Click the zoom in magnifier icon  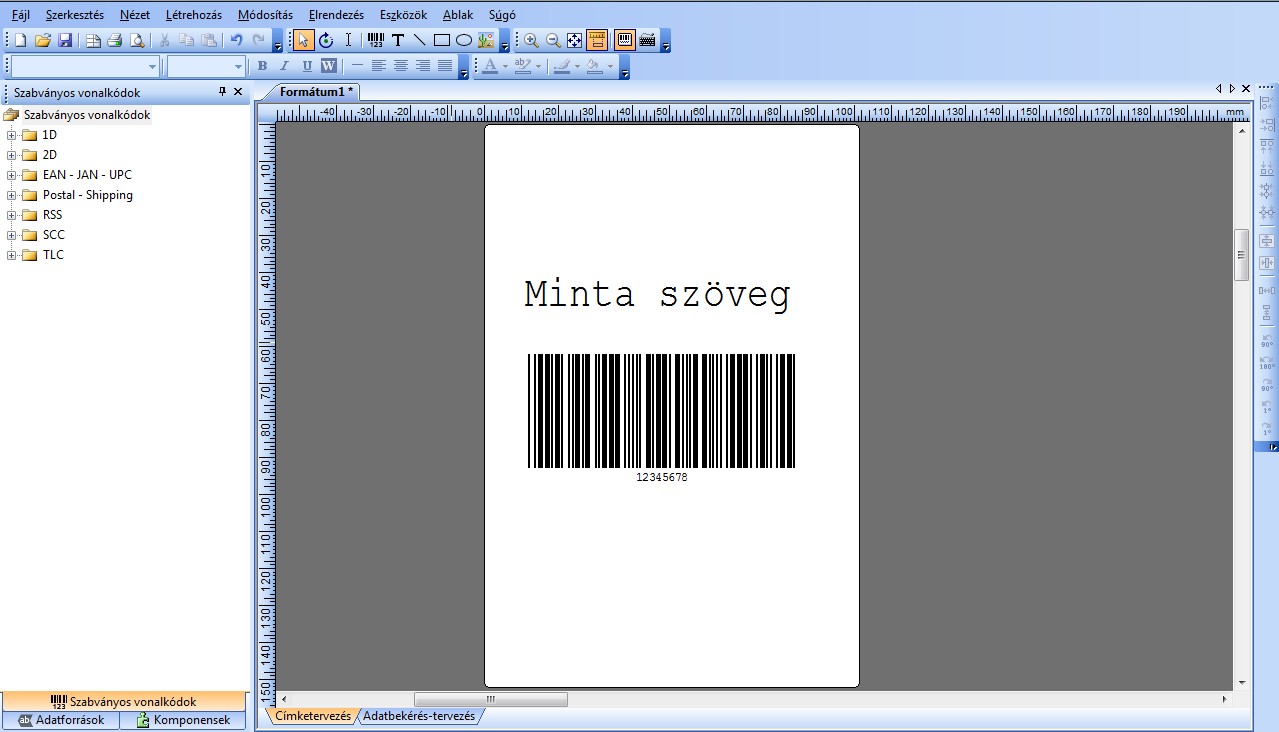(x=531, y=41)
